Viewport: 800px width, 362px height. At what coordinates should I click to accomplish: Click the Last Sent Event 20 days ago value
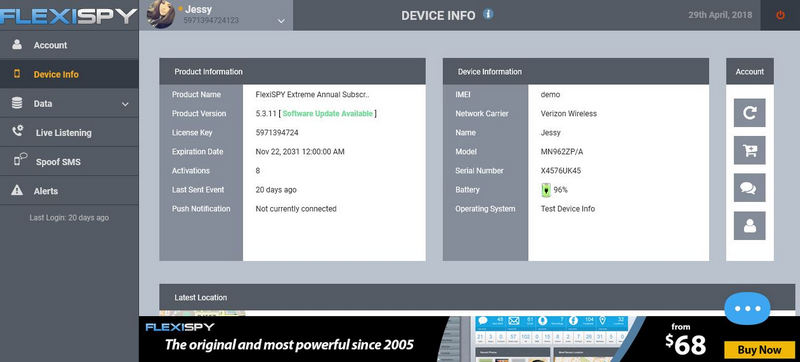click(276, 190)
